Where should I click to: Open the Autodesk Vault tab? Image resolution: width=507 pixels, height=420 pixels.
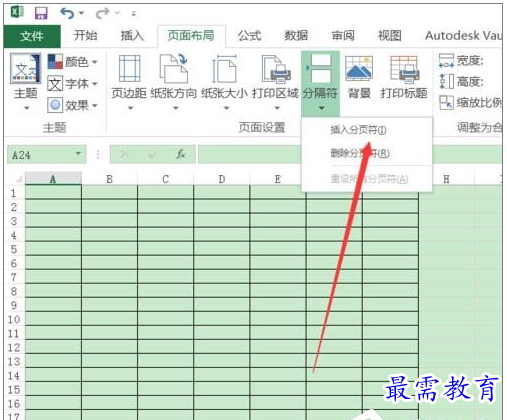click(x=463, y=35)
